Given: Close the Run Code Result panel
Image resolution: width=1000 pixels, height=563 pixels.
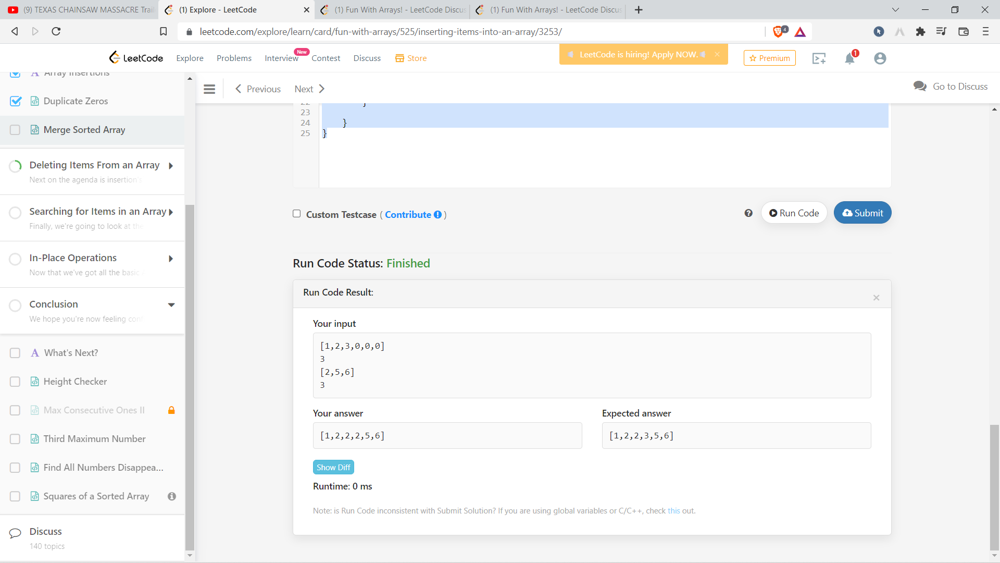Looking at the screenshot, I should click(876, 298).
